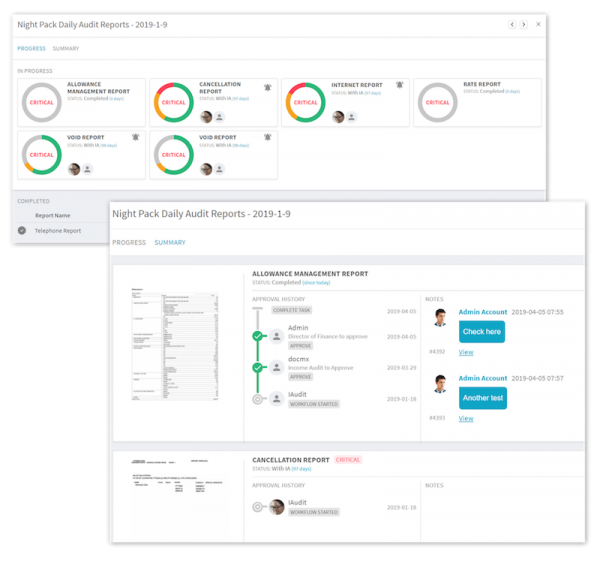
Task: Click the bell icon on Internet Report card
Action: click(x=399, y=86)
